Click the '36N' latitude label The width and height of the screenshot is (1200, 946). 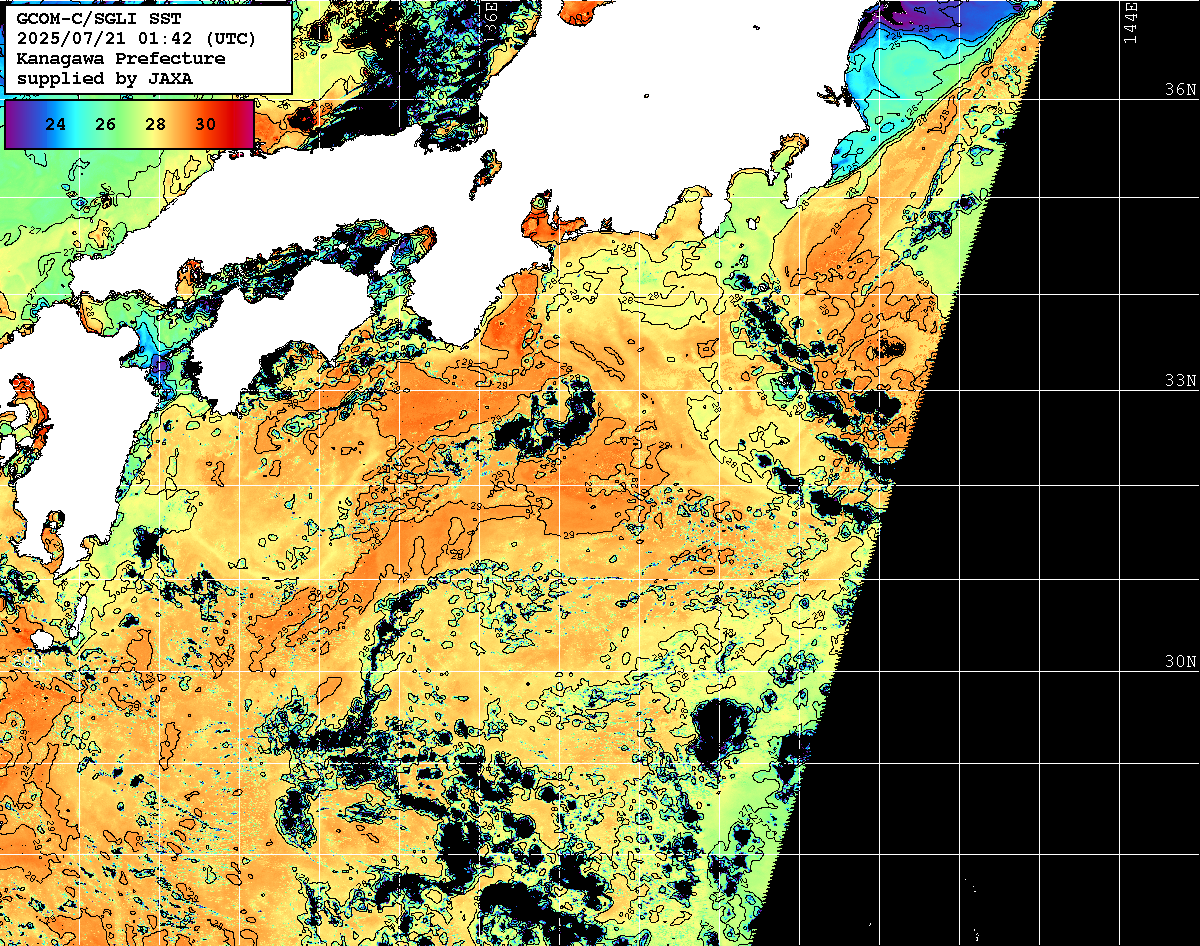pos(1181,89)
